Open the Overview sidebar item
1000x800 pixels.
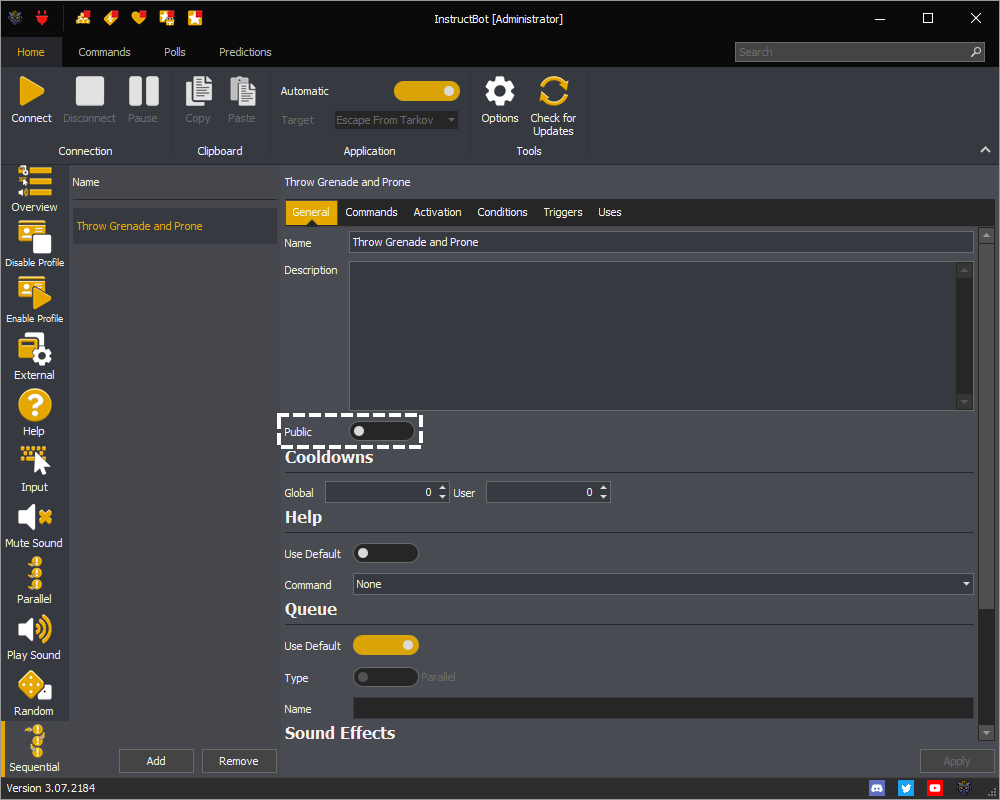tap(34, 189)
